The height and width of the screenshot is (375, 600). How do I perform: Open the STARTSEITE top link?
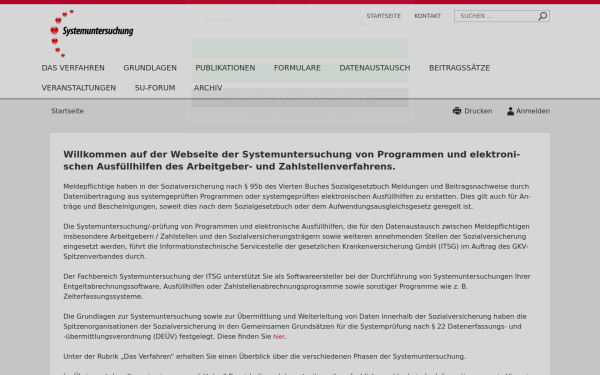coord(383,16)
